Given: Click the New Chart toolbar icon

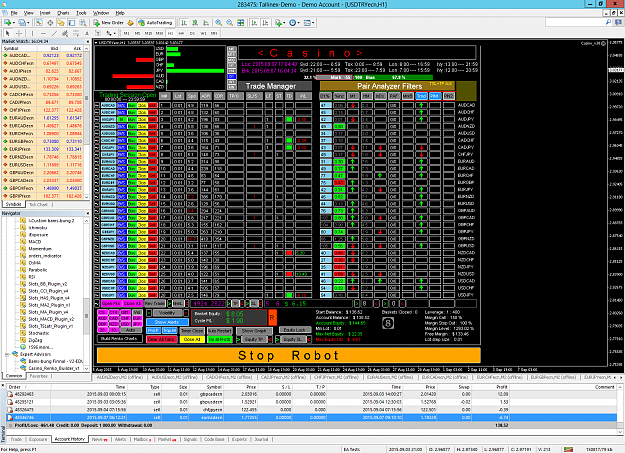Looking at the screenshot, I should [x=7, y=23].
